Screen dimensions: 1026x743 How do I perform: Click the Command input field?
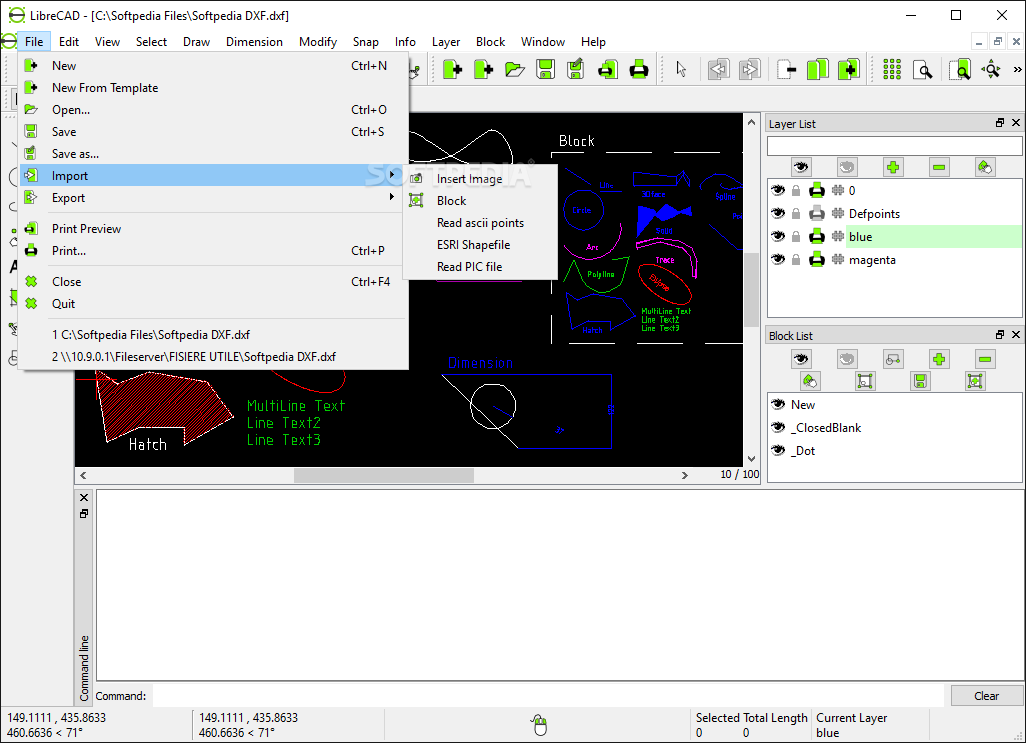click(548, 696)
